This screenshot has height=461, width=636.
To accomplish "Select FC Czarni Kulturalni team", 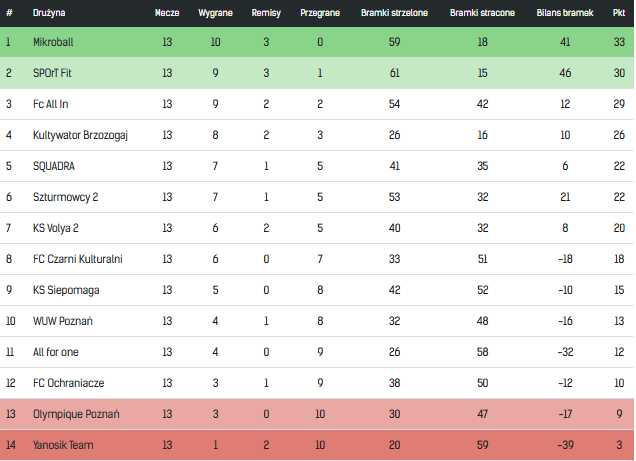I will [x=78, y=259].
